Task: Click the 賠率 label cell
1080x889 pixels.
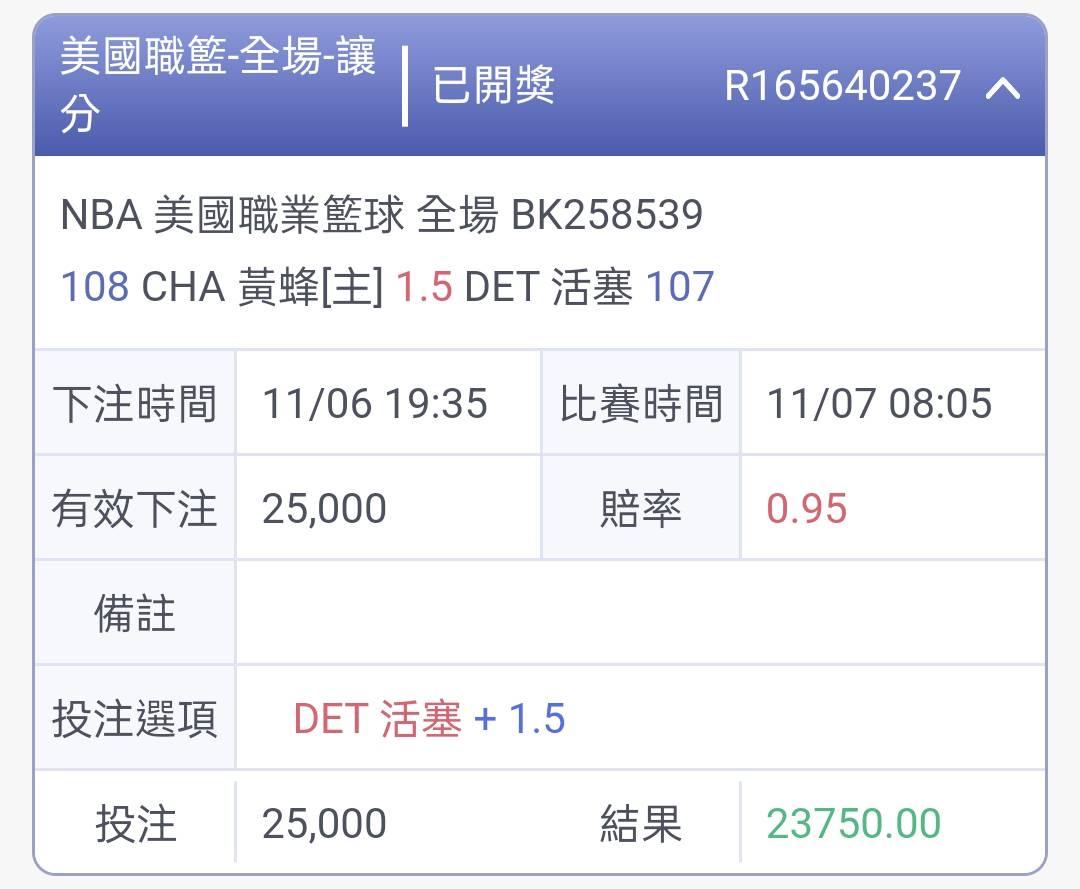Action: point(641,508)
